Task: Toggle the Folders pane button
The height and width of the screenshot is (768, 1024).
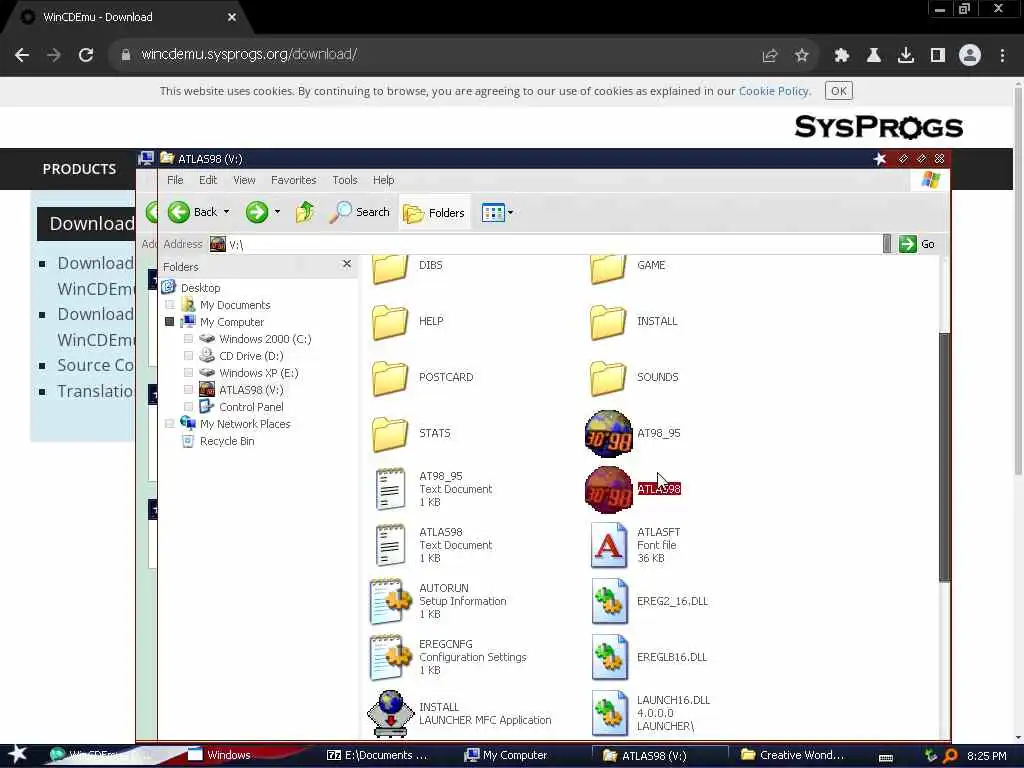Action: pos(434,213)
